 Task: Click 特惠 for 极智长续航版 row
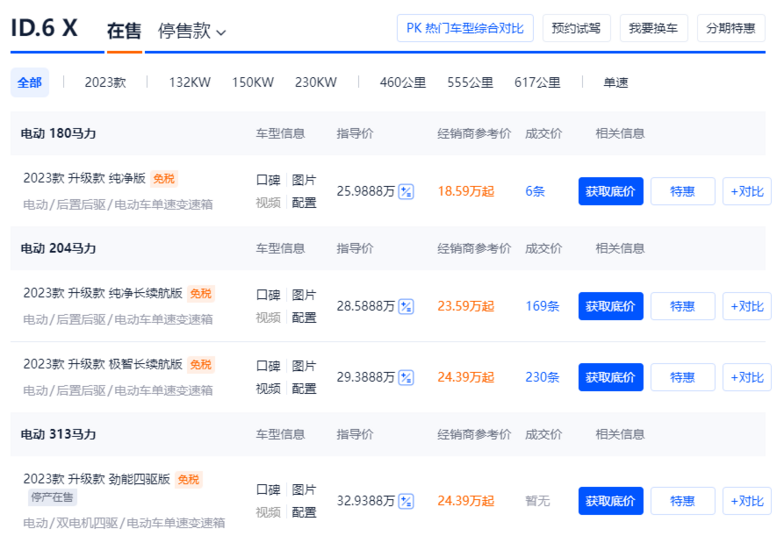(682, 378)
